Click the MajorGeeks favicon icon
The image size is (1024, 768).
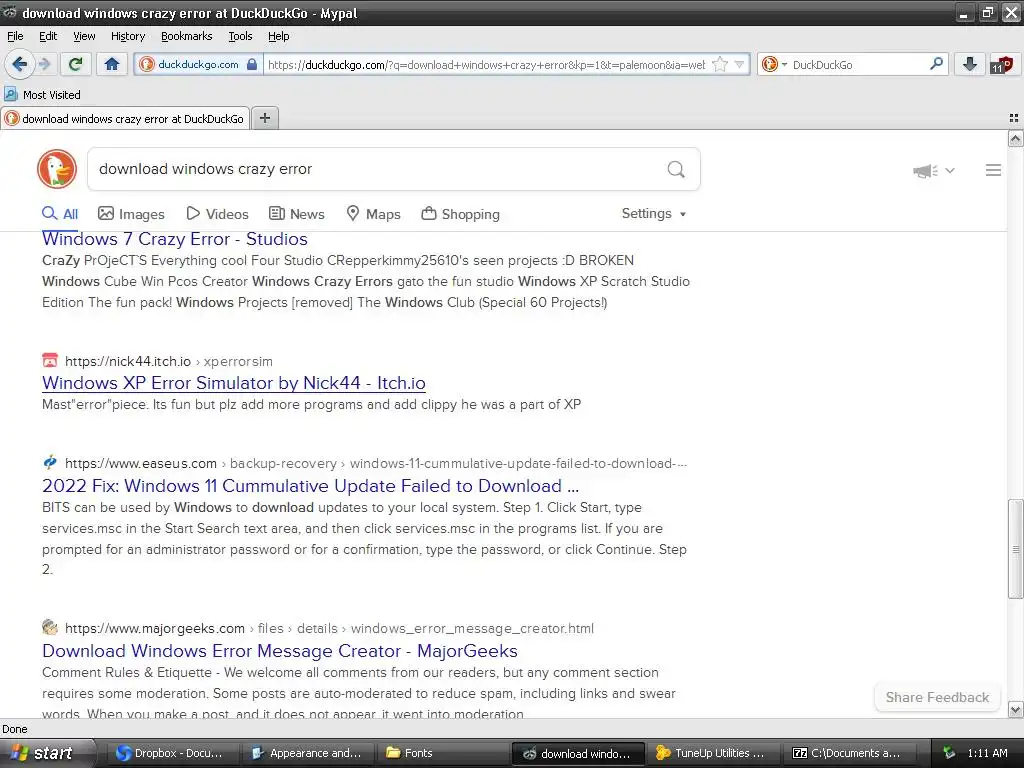click(x=50, y=627)
